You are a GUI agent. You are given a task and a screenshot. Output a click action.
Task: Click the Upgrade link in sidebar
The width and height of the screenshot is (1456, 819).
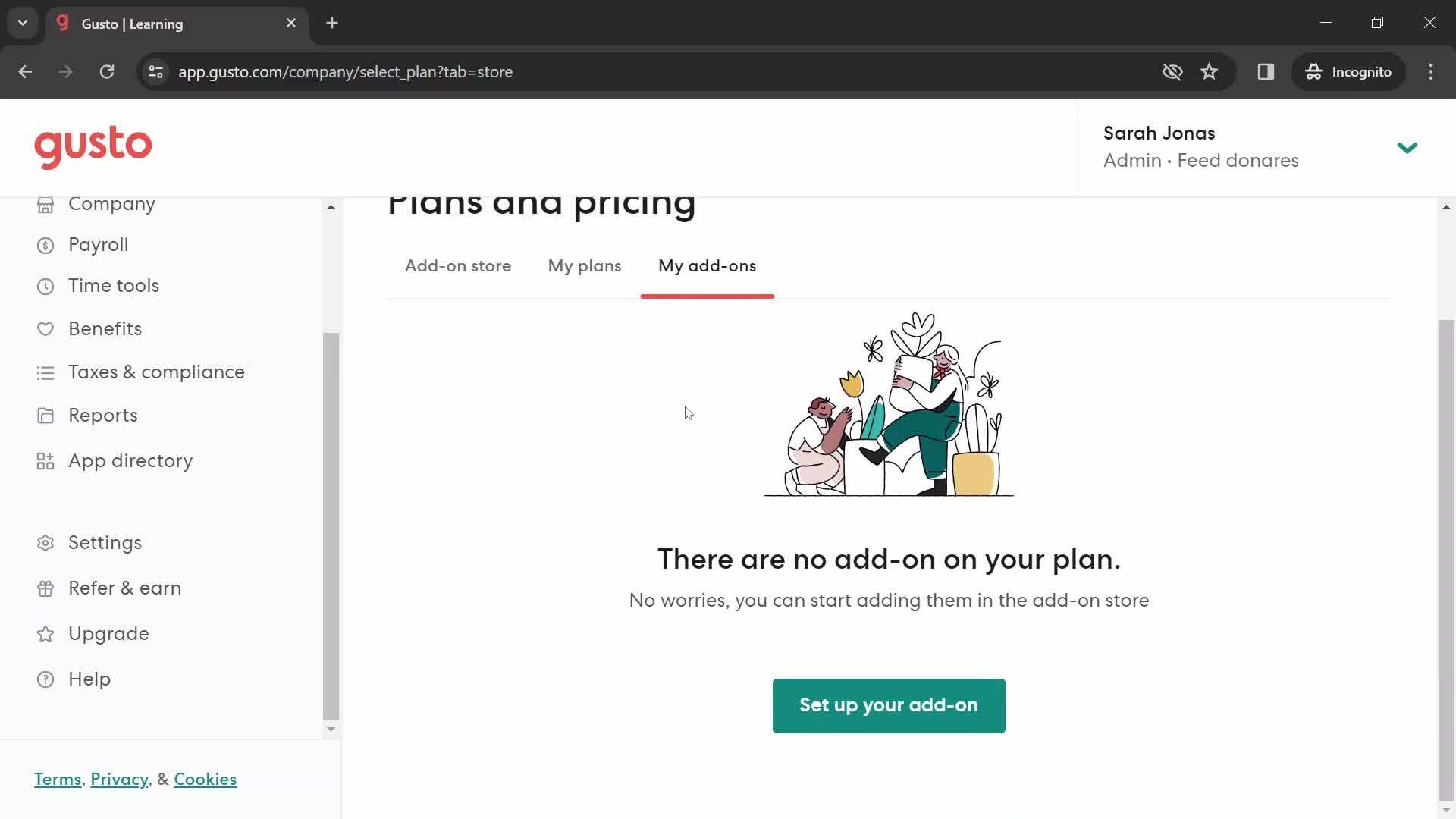pyautogui.click(x=109, y=633)
